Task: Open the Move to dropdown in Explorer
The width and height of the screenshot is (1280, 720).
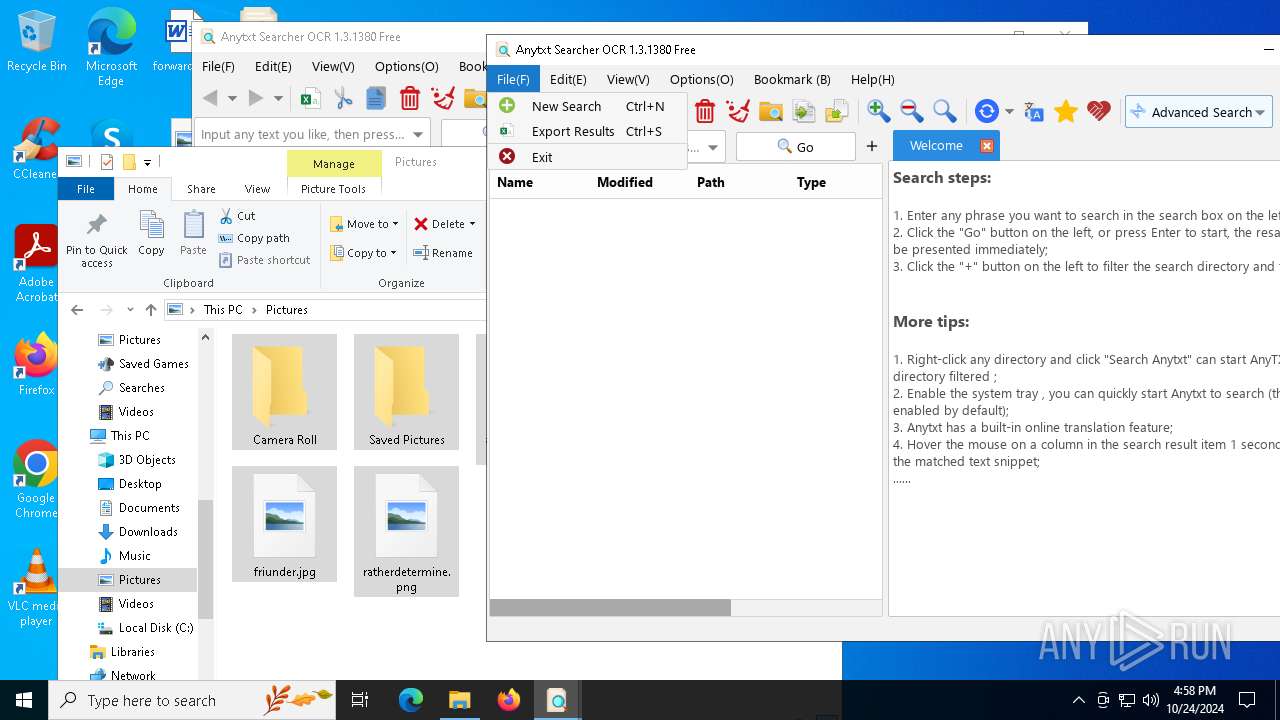Action: [x=364, y=224]
